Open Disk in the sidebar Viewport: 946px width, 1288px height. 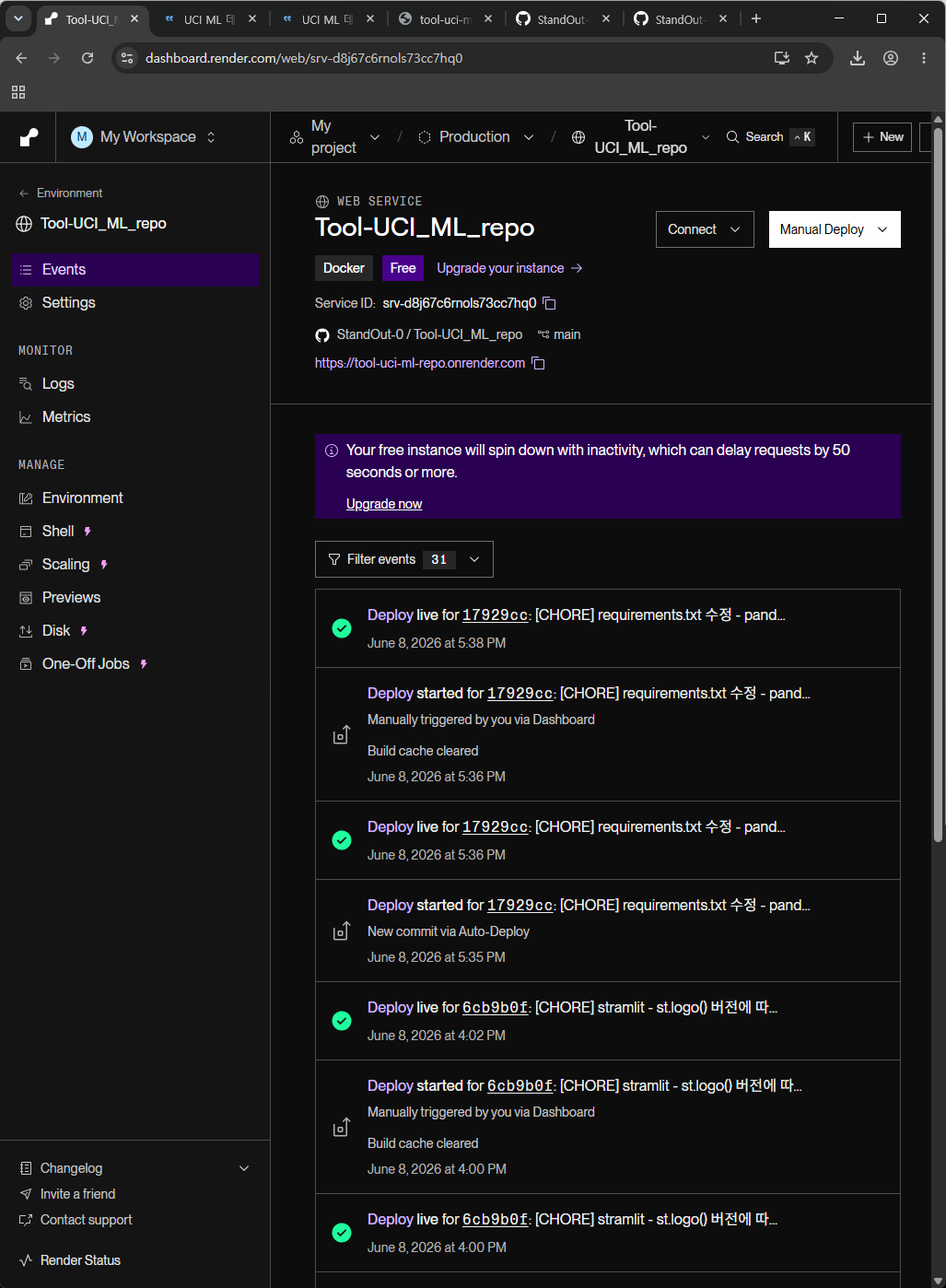(134, 631)
